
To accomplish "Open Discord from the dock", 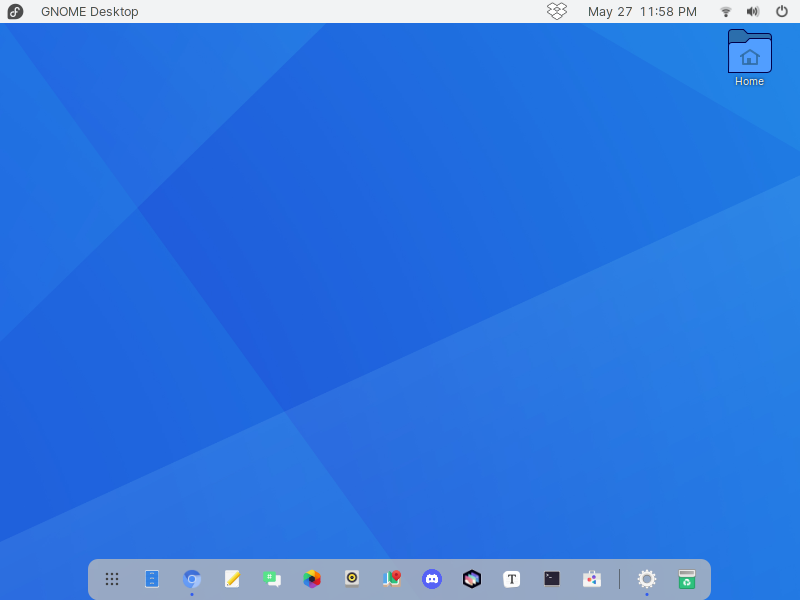I will (x=432, y=579).
